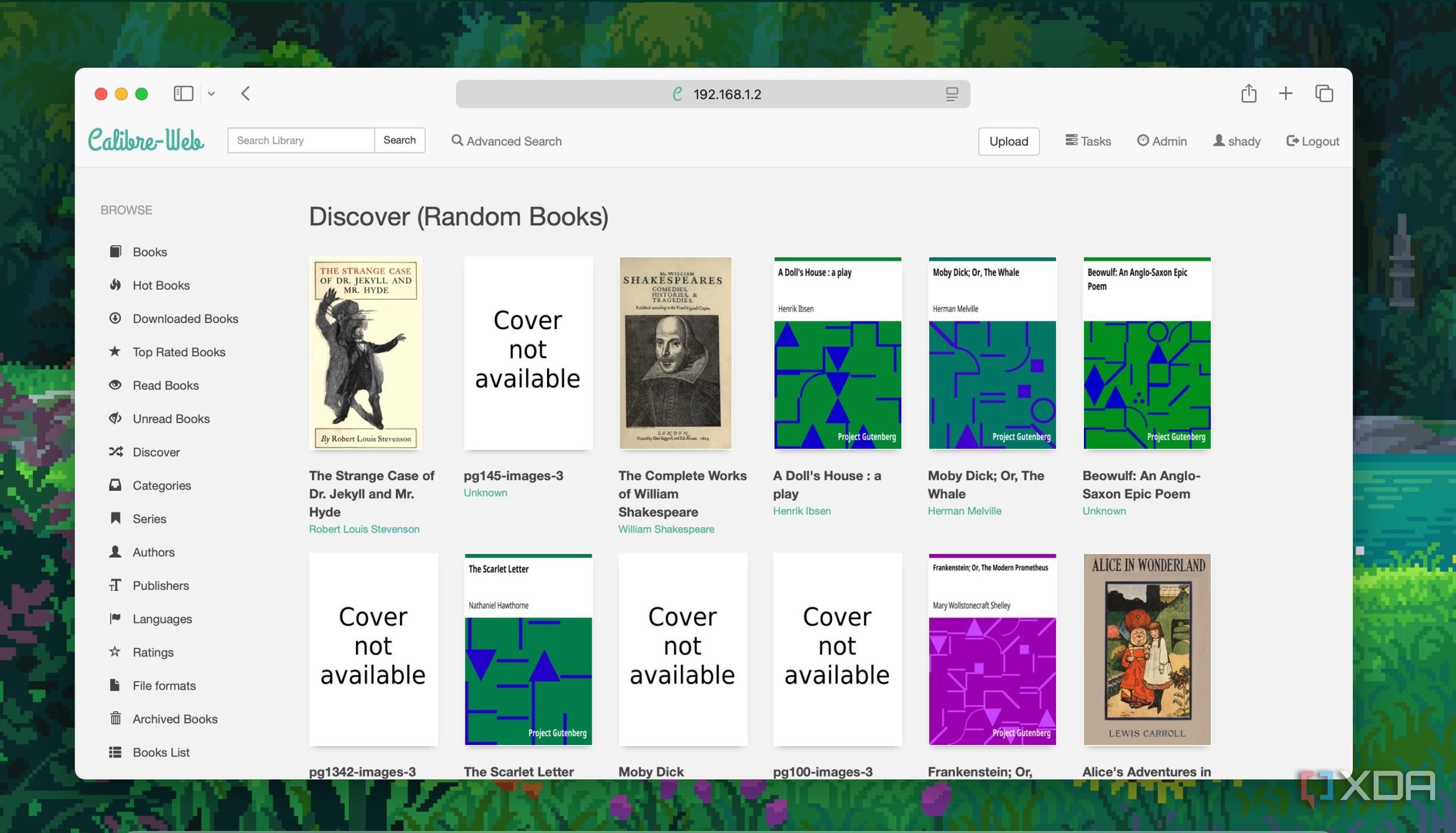Open the Books List view

click(161, 752)
